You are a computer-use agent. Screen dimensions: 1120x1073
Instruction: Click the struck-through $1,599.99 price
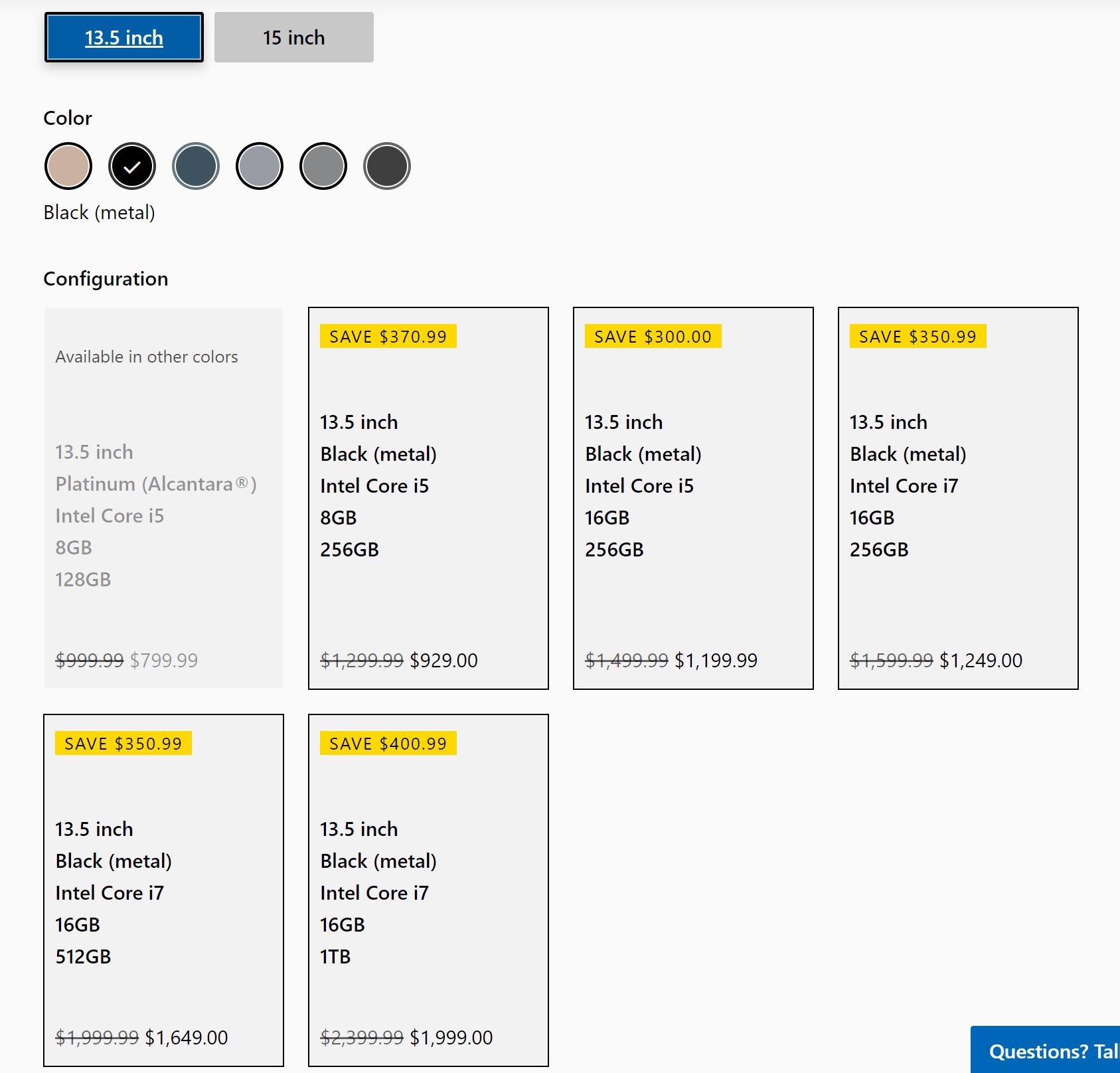(x=892, y=661)
